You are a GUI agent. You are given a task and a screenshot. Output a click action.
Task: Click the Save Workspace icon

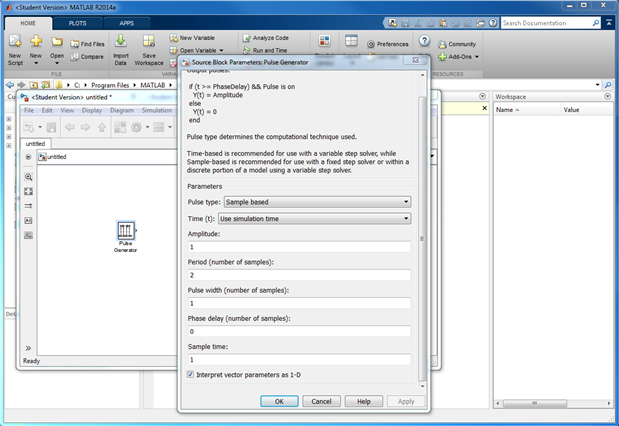(149, 41)
